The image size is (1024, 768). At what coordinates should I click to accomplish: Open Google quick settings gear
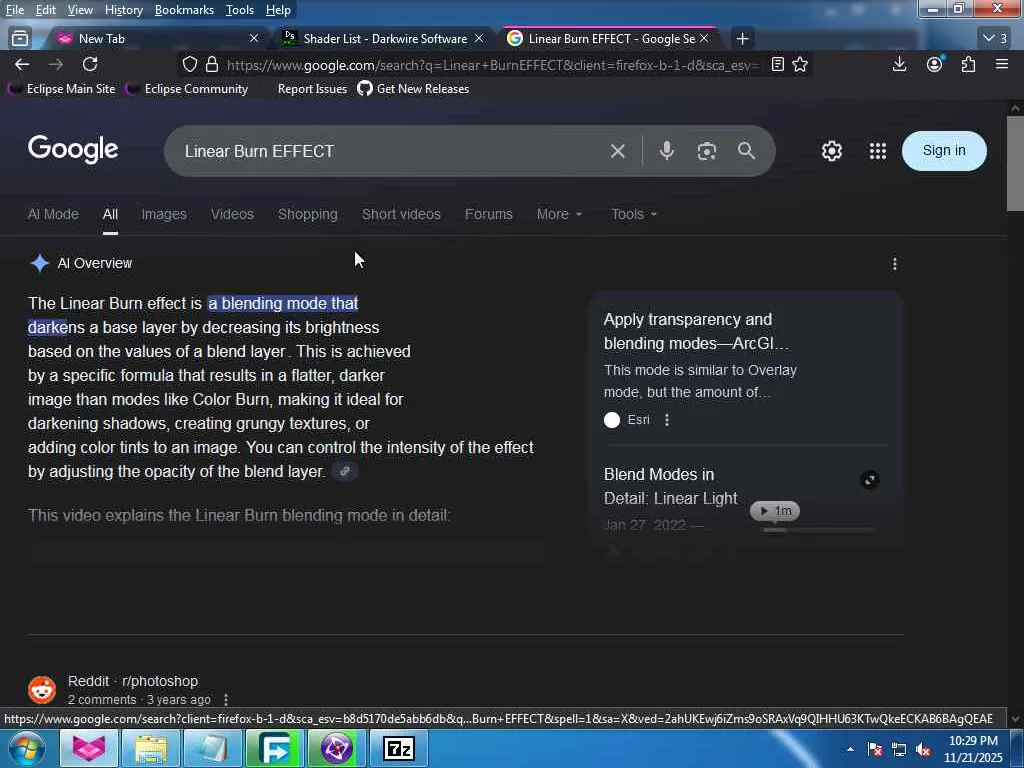831,151
